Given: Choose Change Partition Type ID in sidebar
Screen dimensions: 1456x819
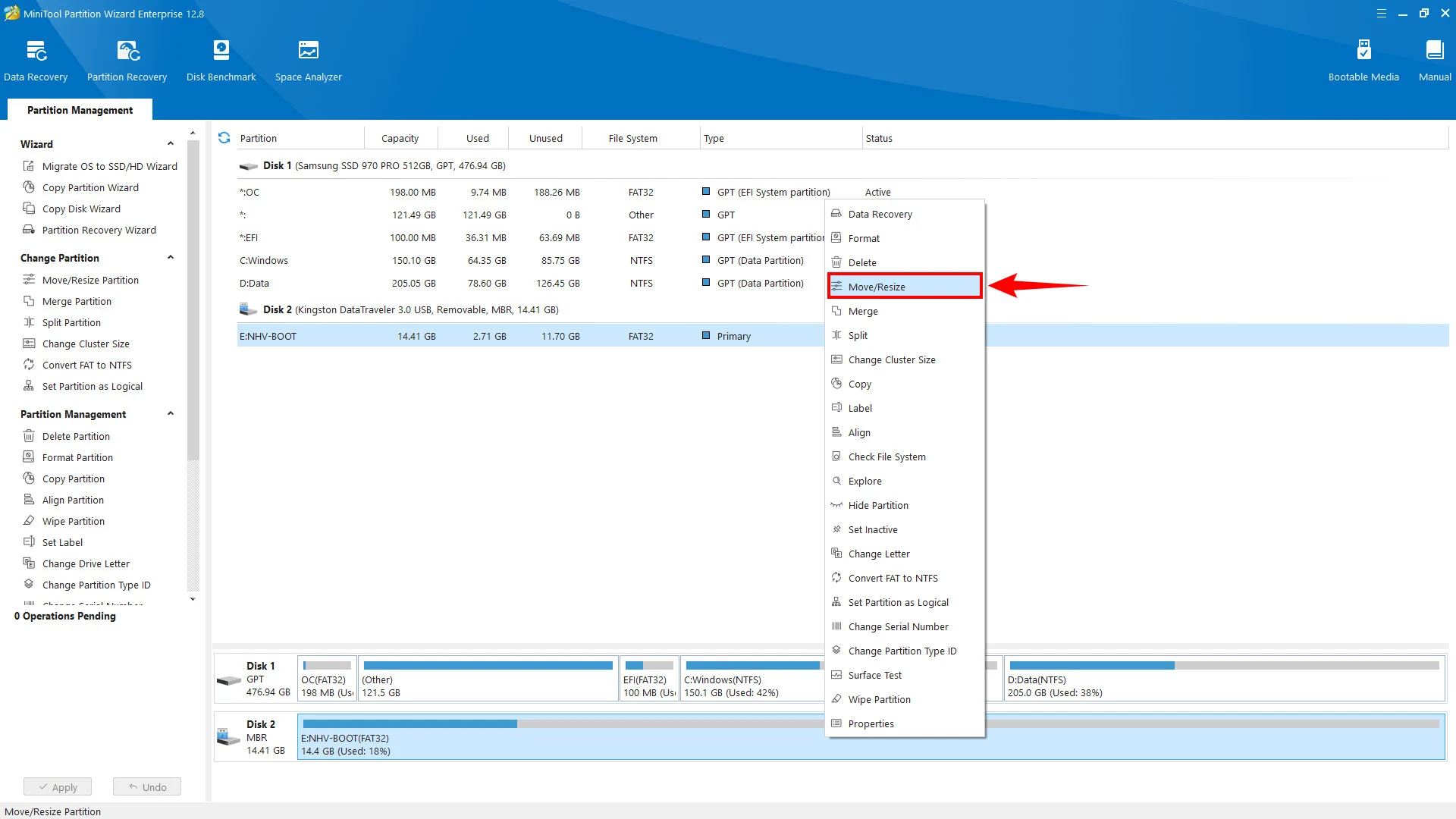Looking at the screenshot, I should click(x=87, y=585).
